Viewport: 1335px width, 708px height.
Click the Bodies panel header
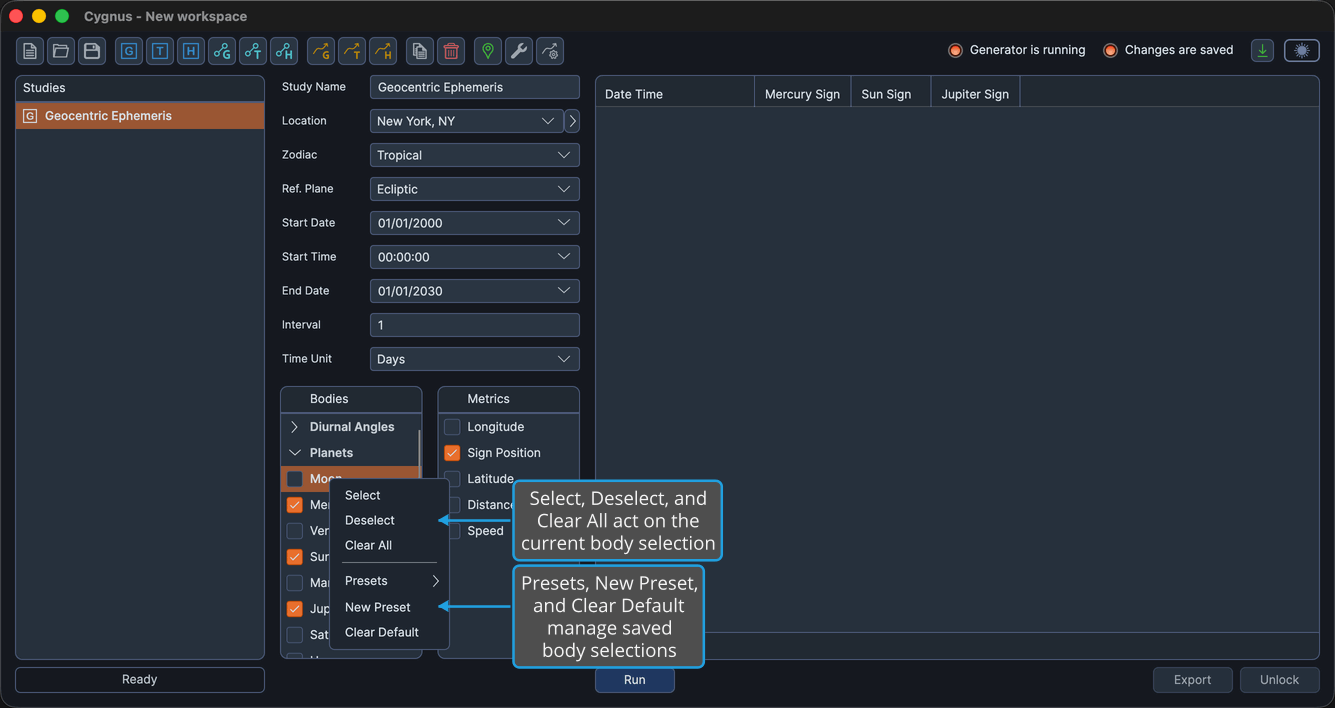pos(351,399)
